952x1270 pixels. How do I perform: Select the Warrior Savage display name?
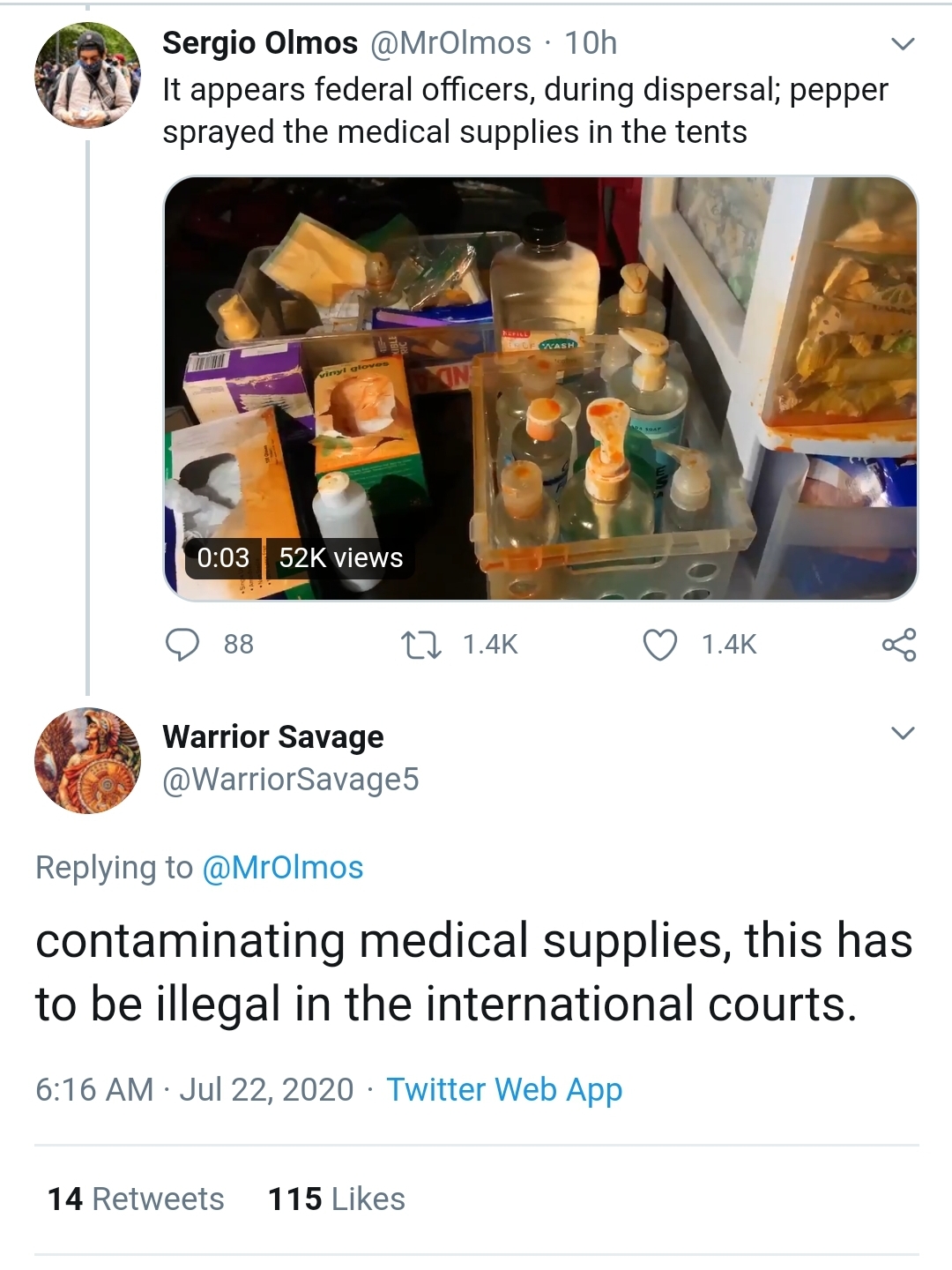[273, 736]
